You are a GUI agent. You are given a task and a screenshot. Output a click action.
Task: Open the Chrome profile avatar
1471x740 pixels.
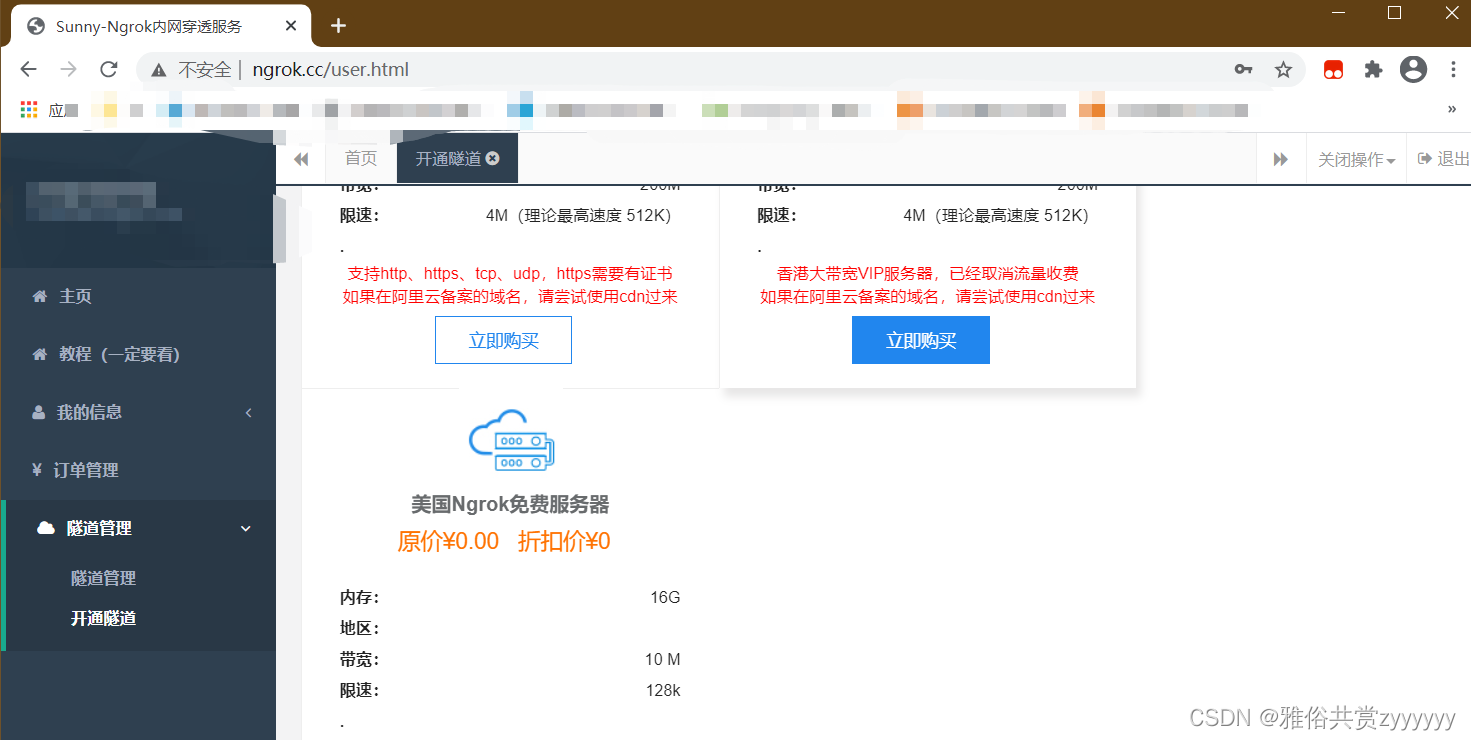pos(1413,69)
